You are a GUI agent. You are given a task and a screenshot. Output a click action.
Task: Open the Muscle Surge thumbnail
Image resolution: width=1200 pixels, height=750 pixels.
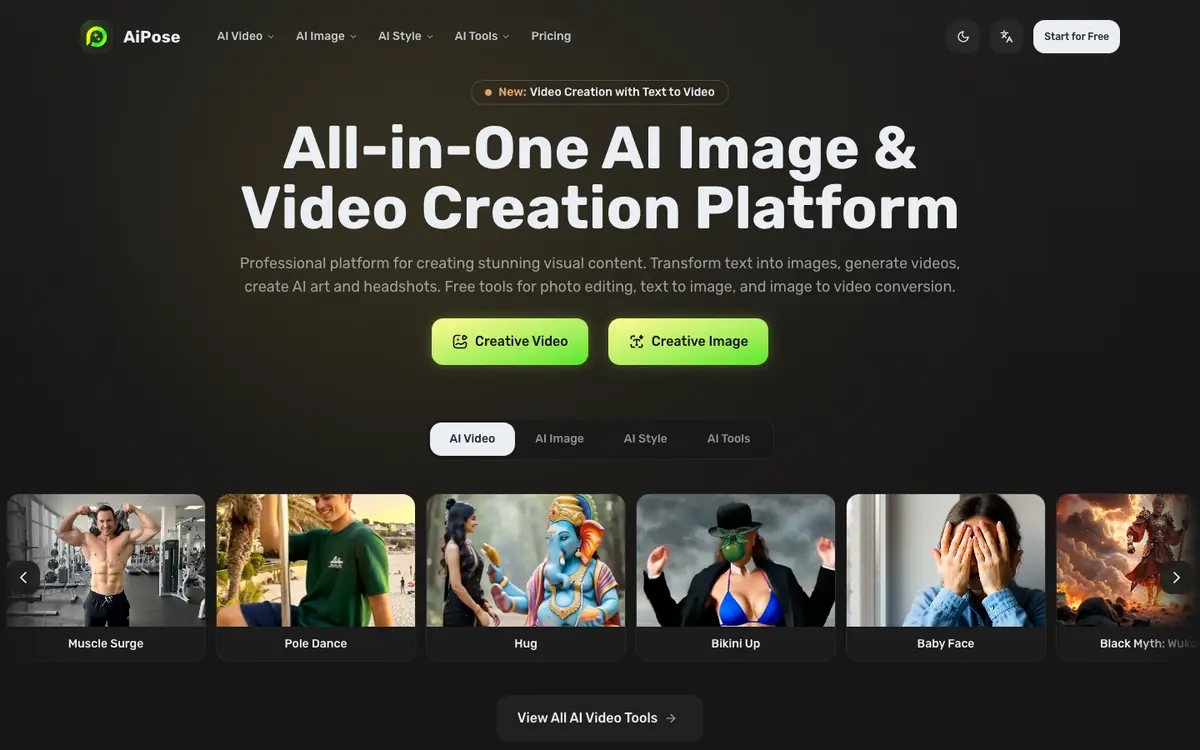click(x=106, y=560)
